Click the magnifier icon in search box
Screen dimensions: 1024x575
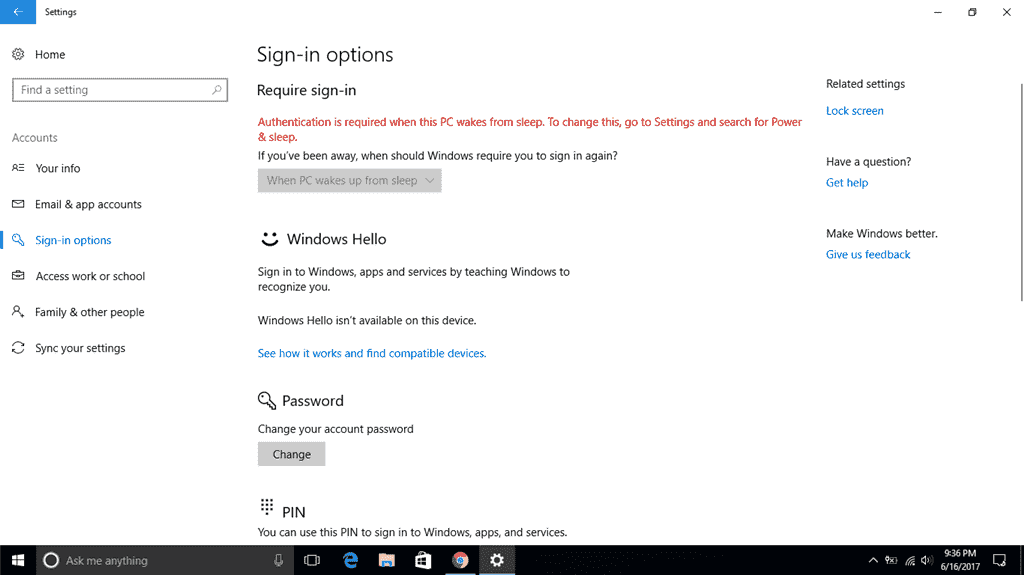pyautogui.click(x=216, y=90)
